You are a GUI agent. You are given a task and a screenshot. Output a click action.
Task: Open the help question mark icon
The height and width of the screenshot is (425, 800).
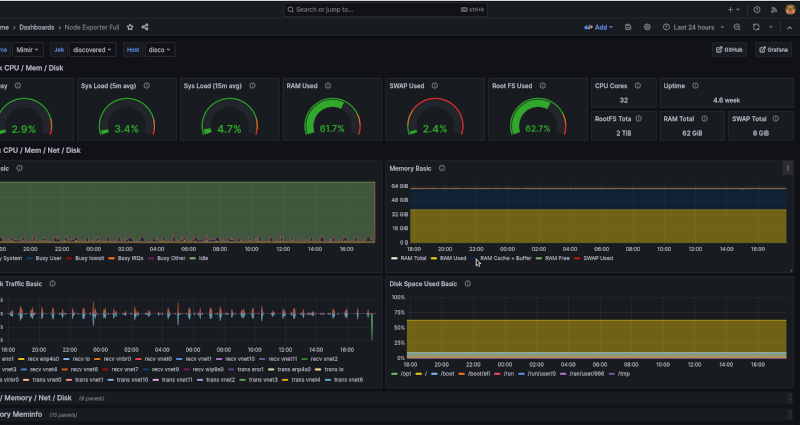click(757, 9)
